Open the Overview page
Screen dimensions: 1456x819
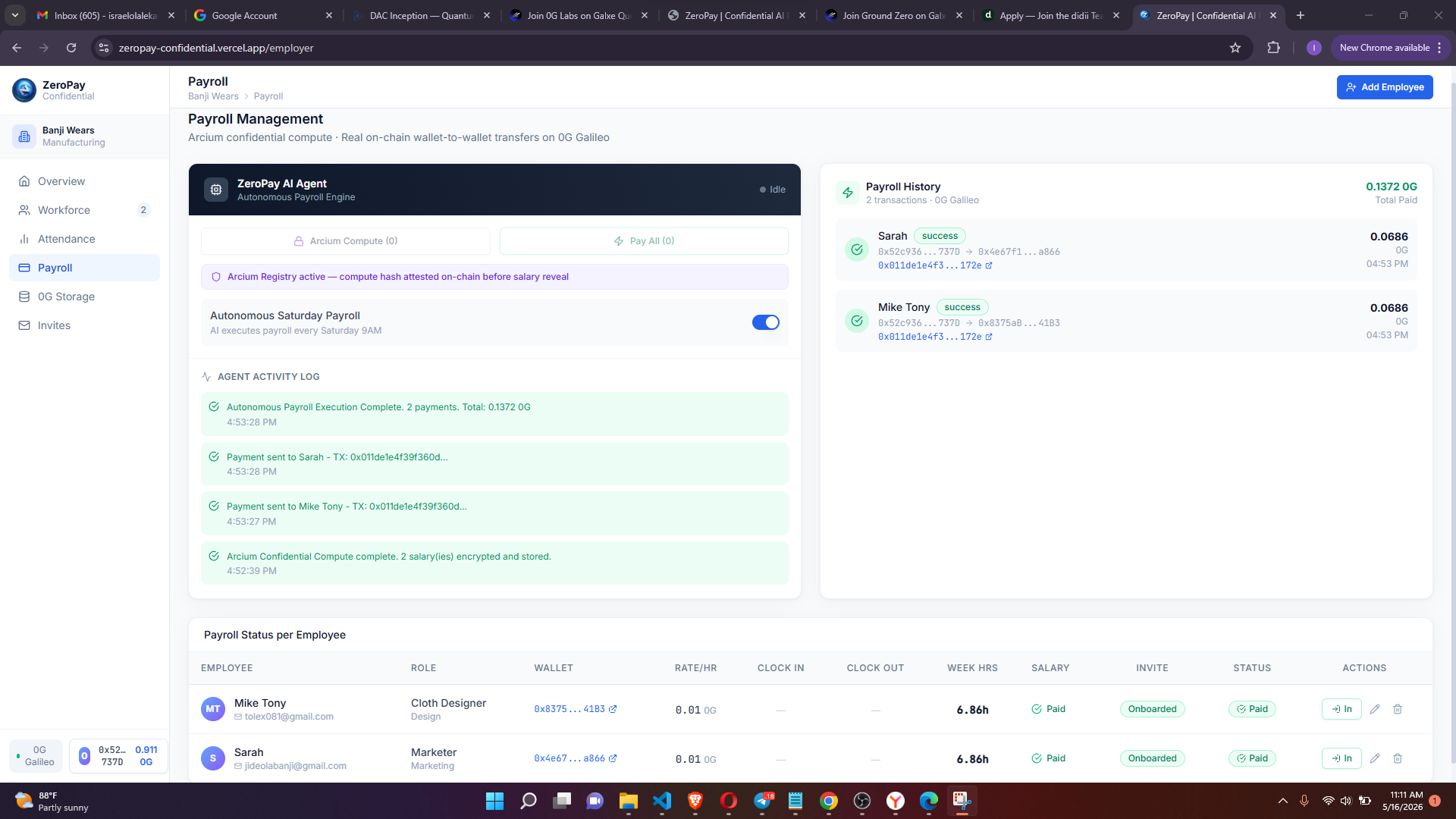84,181
